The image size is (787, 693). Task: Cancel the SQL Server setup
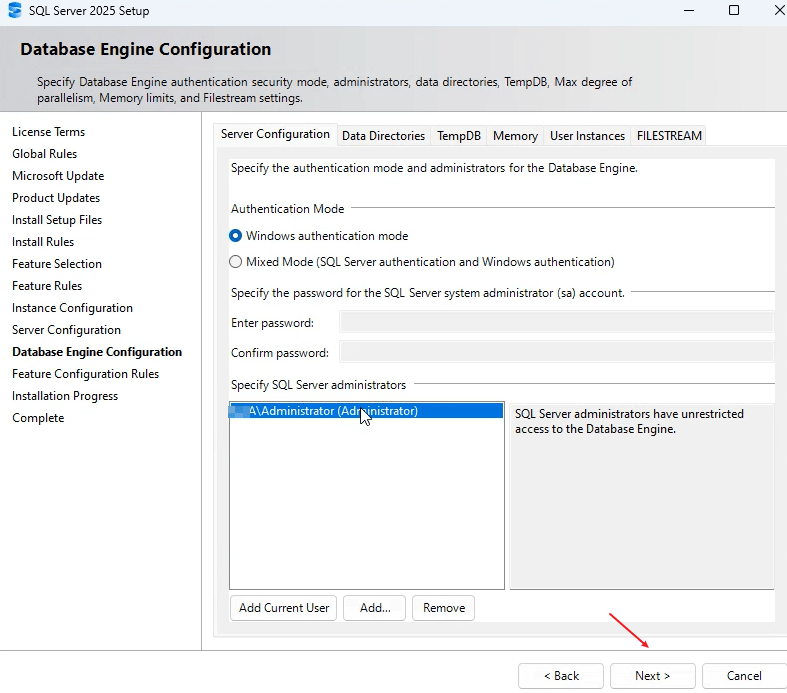tap(744, 676)
